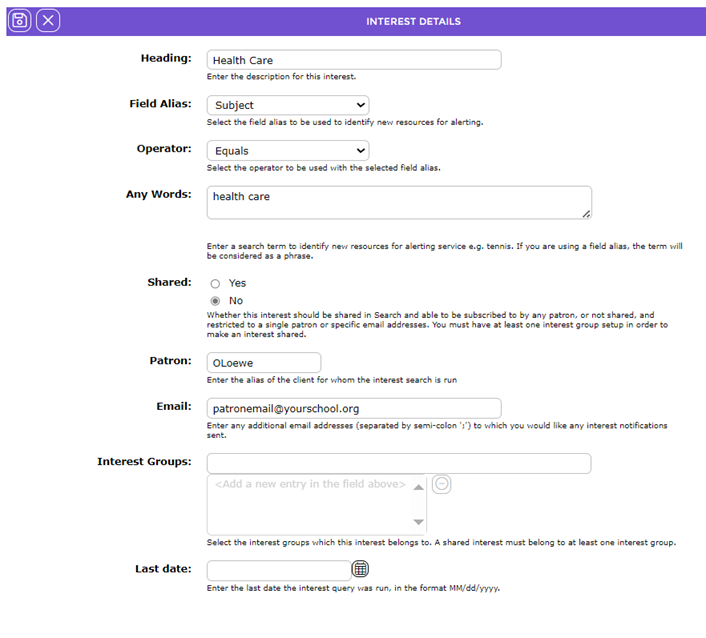Image resolution: width=706 pixels, height=638 pixels.
Task: Click the 'Interest Groups:' label
Action: (144, 462)
